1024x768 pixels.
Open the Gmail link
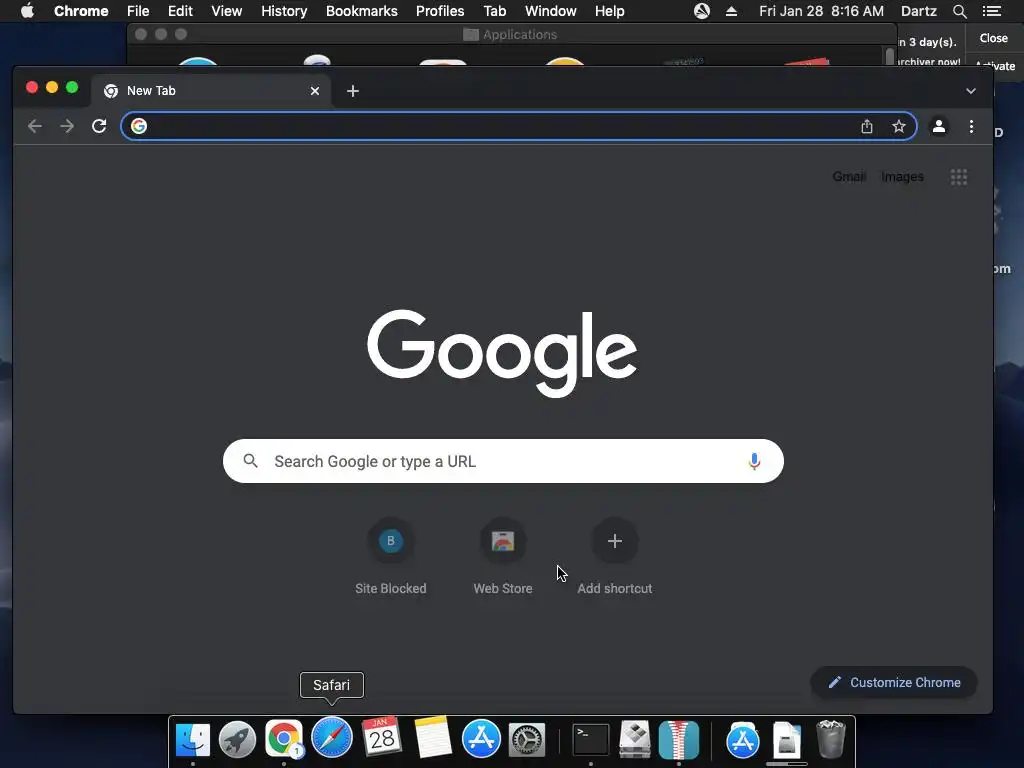click(849, 177)
